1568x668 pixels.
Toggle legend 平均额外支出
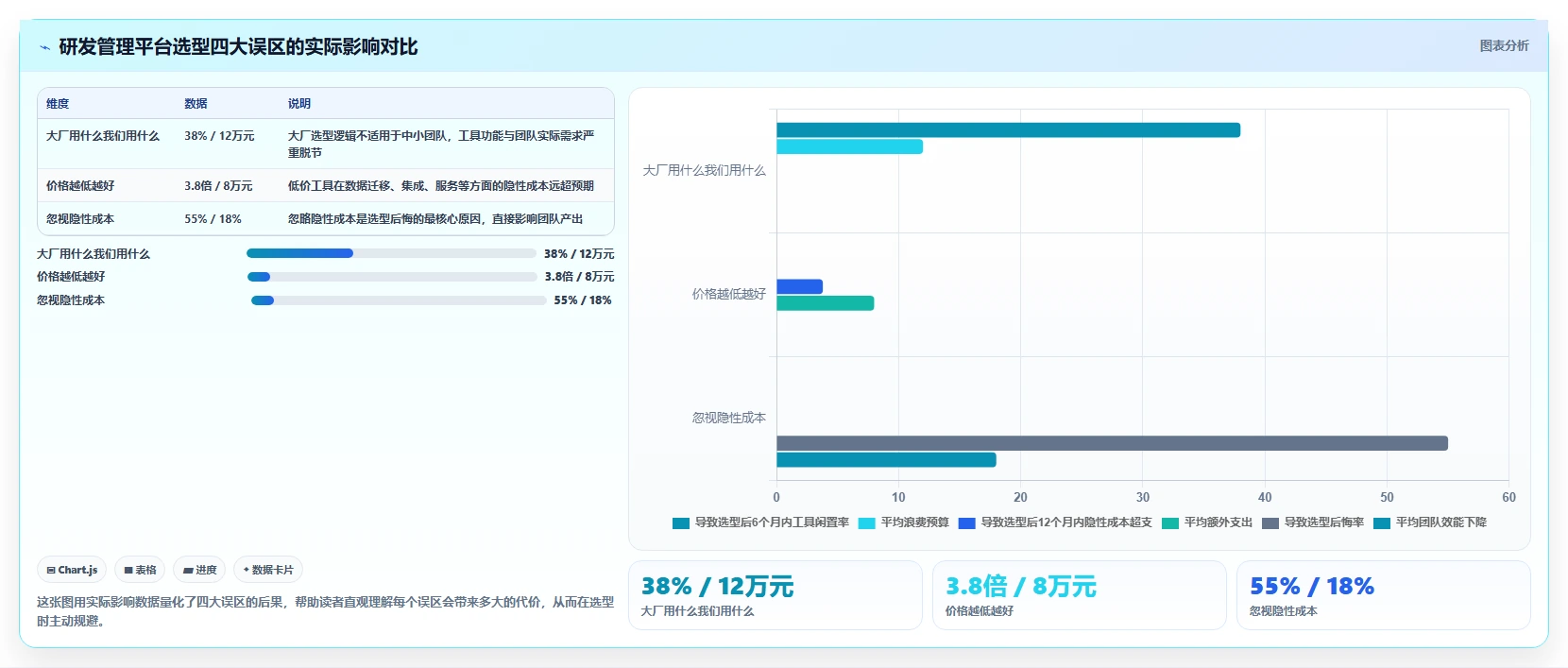pyautogui.click(x=1207, y=522)
